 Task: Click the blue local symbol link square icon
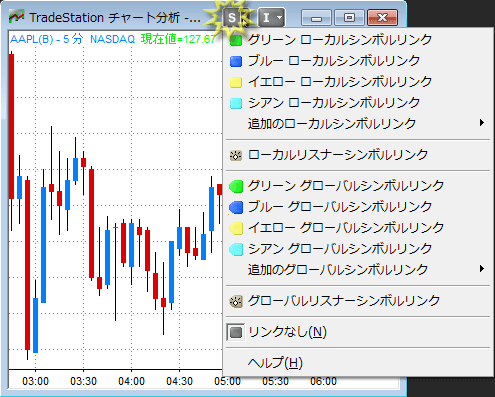236,61
